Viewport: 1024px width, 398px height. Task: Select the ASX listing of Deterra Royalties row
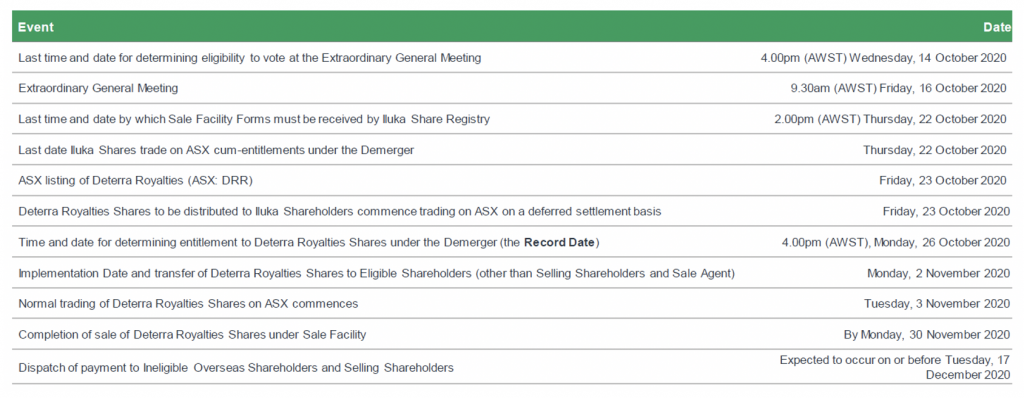click(512, 180)
